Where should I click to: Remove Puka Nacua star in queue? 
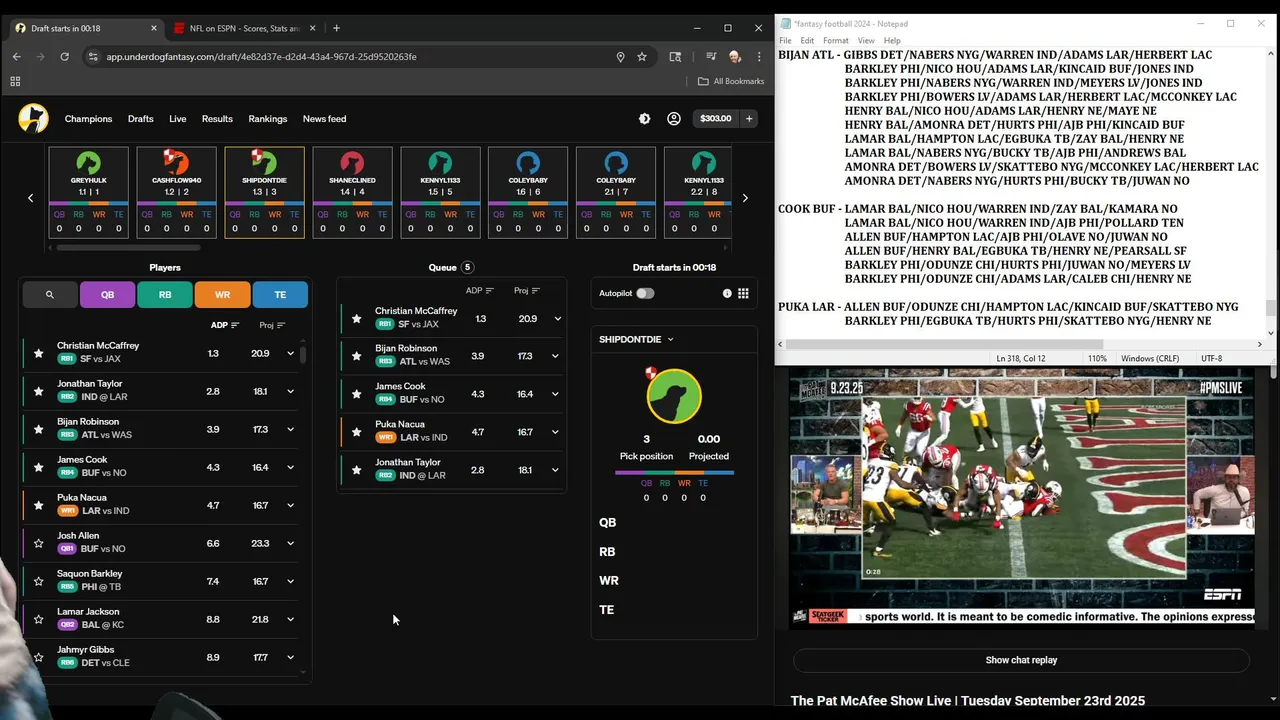357,432
